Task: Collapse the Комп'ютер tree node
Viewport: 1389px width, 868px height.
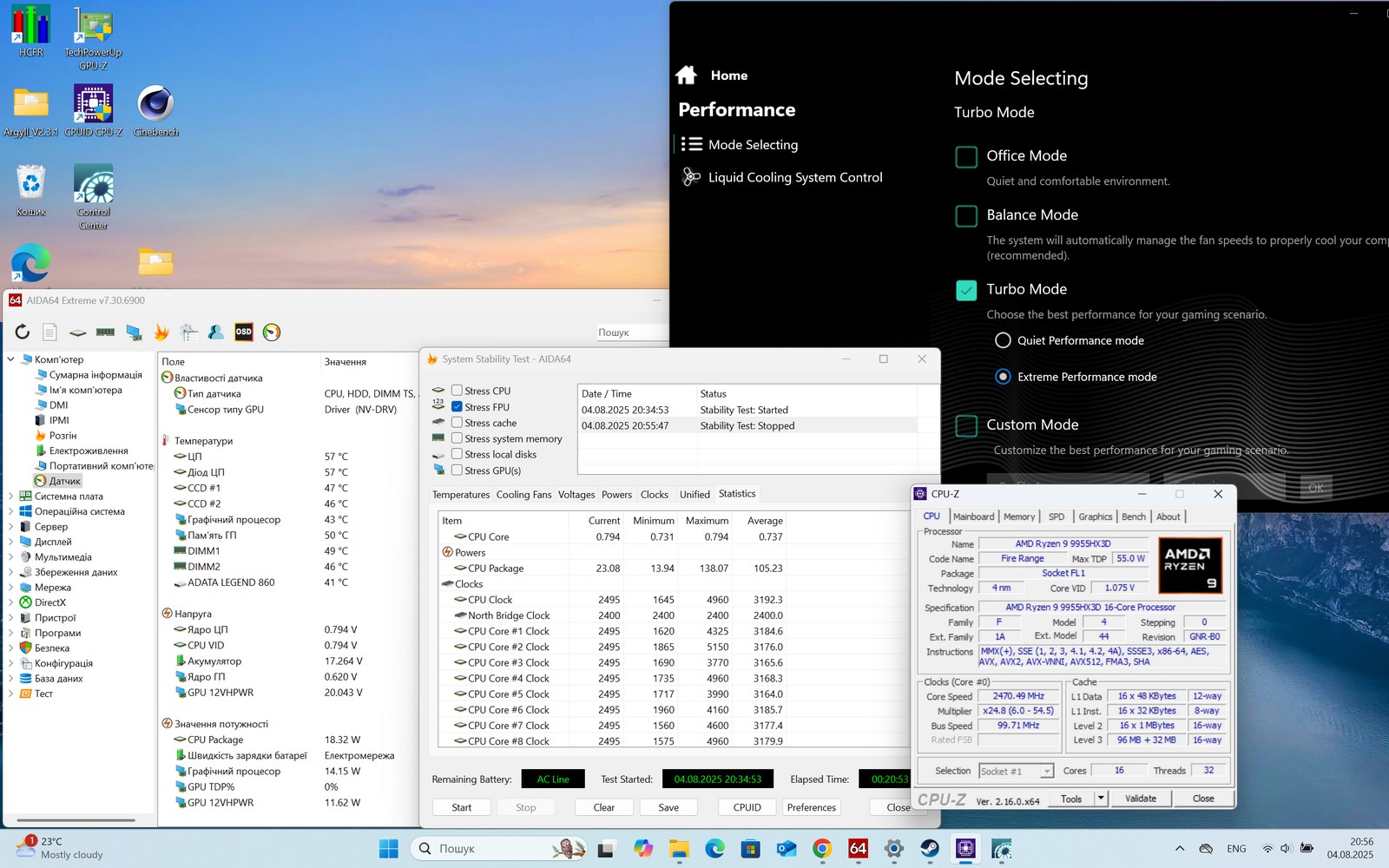Action: point(11,359)
